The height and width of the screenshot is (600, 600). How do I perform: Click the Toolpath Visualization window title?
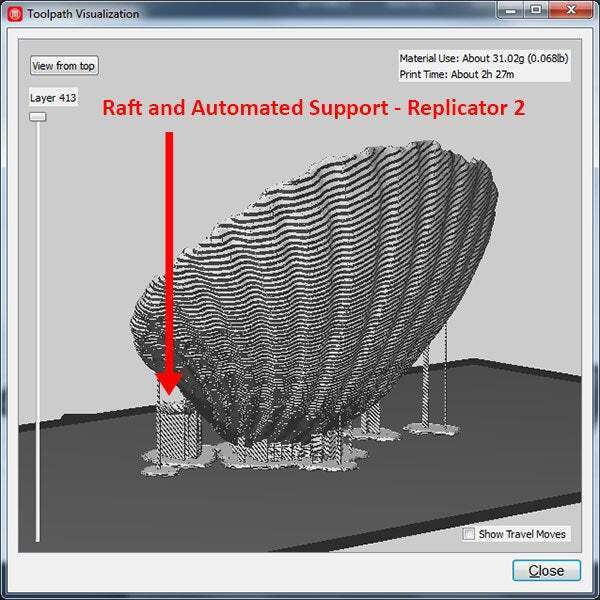(x=83, y=14)
